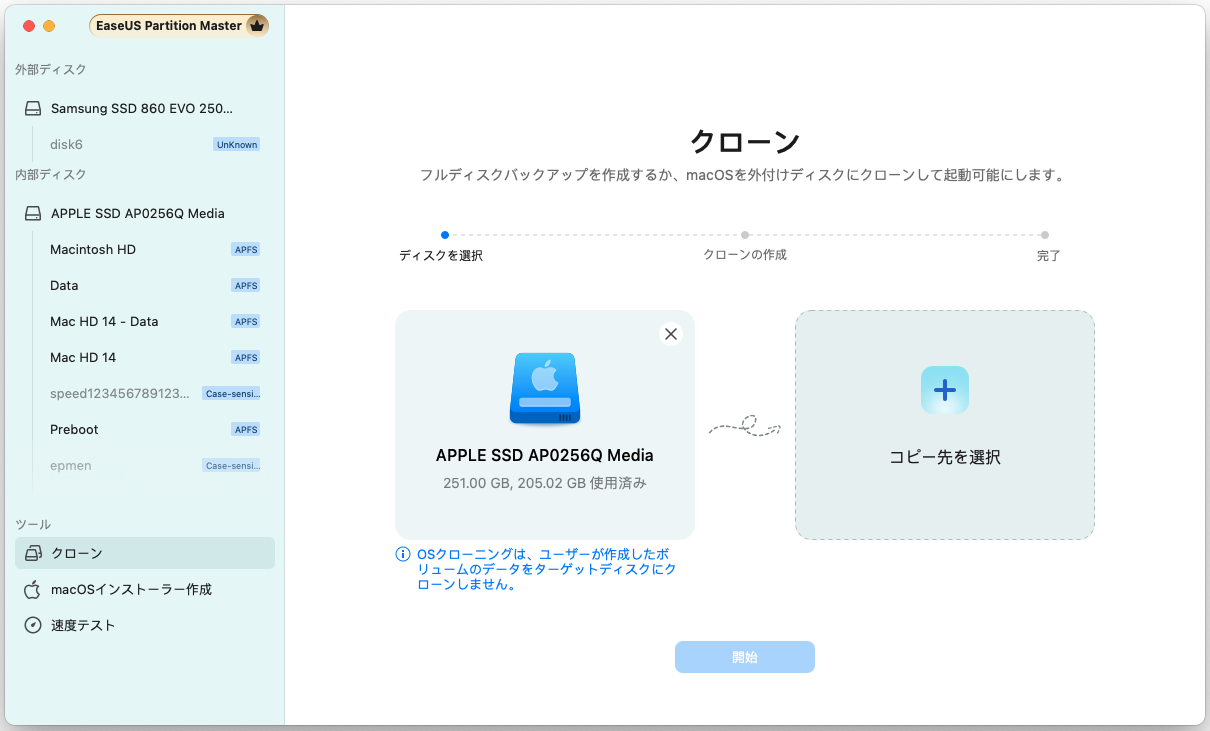1210x731 pixels.
Task: Select the Preboot volume
Action: coord(74,430)
